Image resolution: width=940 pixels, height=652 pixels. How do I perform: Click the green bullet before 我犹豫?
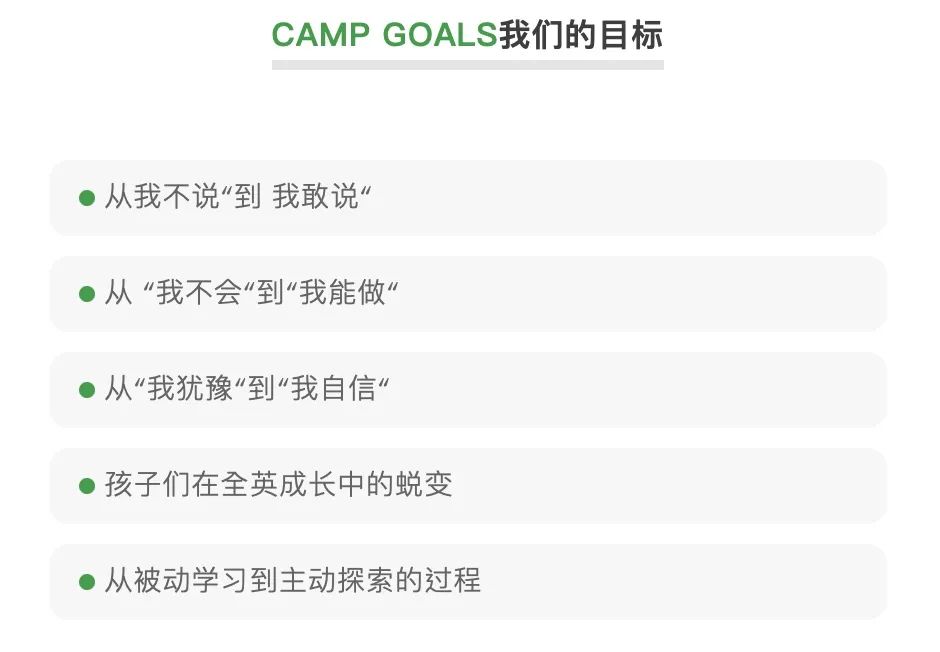pos(87,390)
